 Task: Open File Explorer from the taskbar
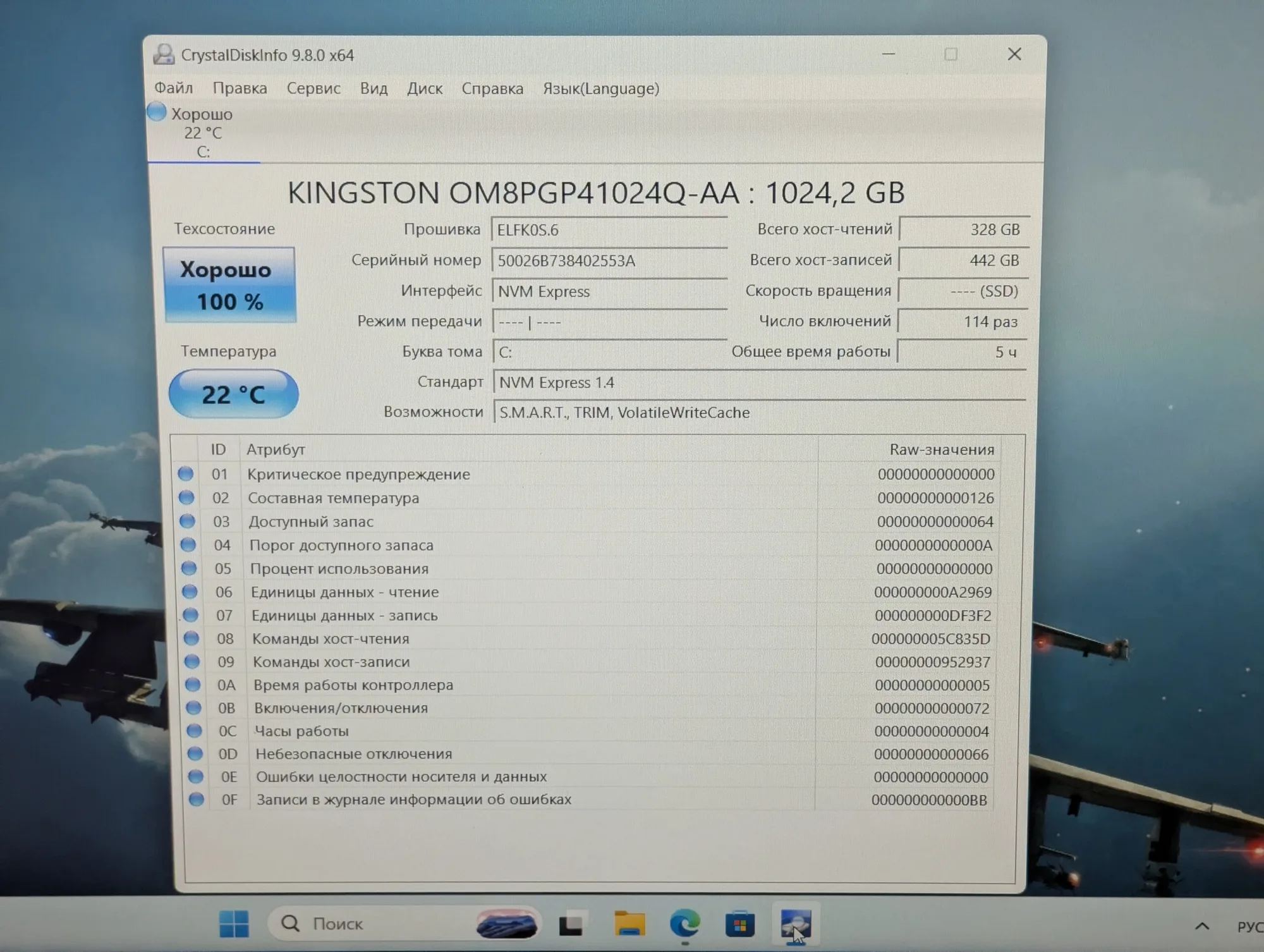(629, 924)
